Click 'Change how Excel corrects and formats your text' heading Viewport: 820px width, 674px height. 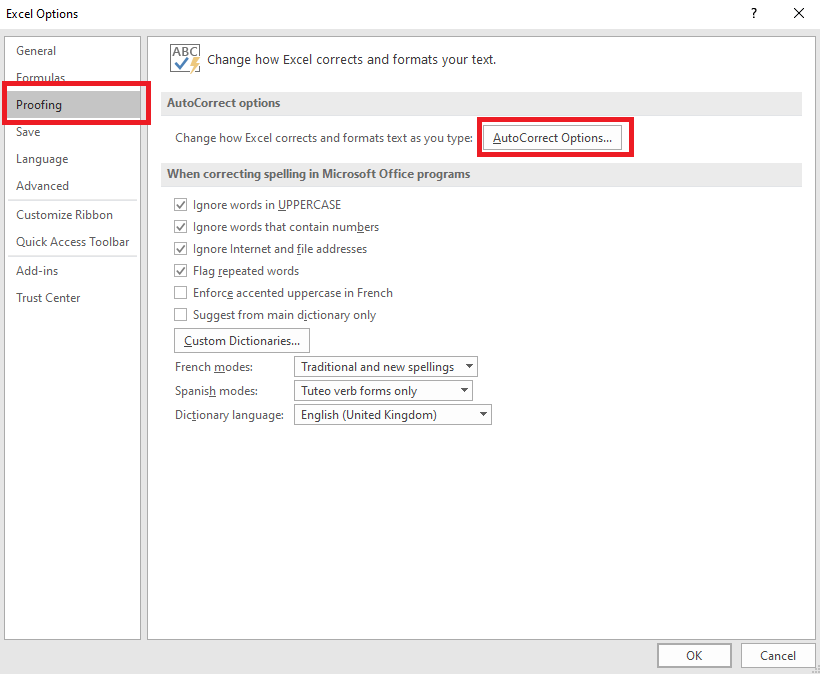click(x=351, y=60)
